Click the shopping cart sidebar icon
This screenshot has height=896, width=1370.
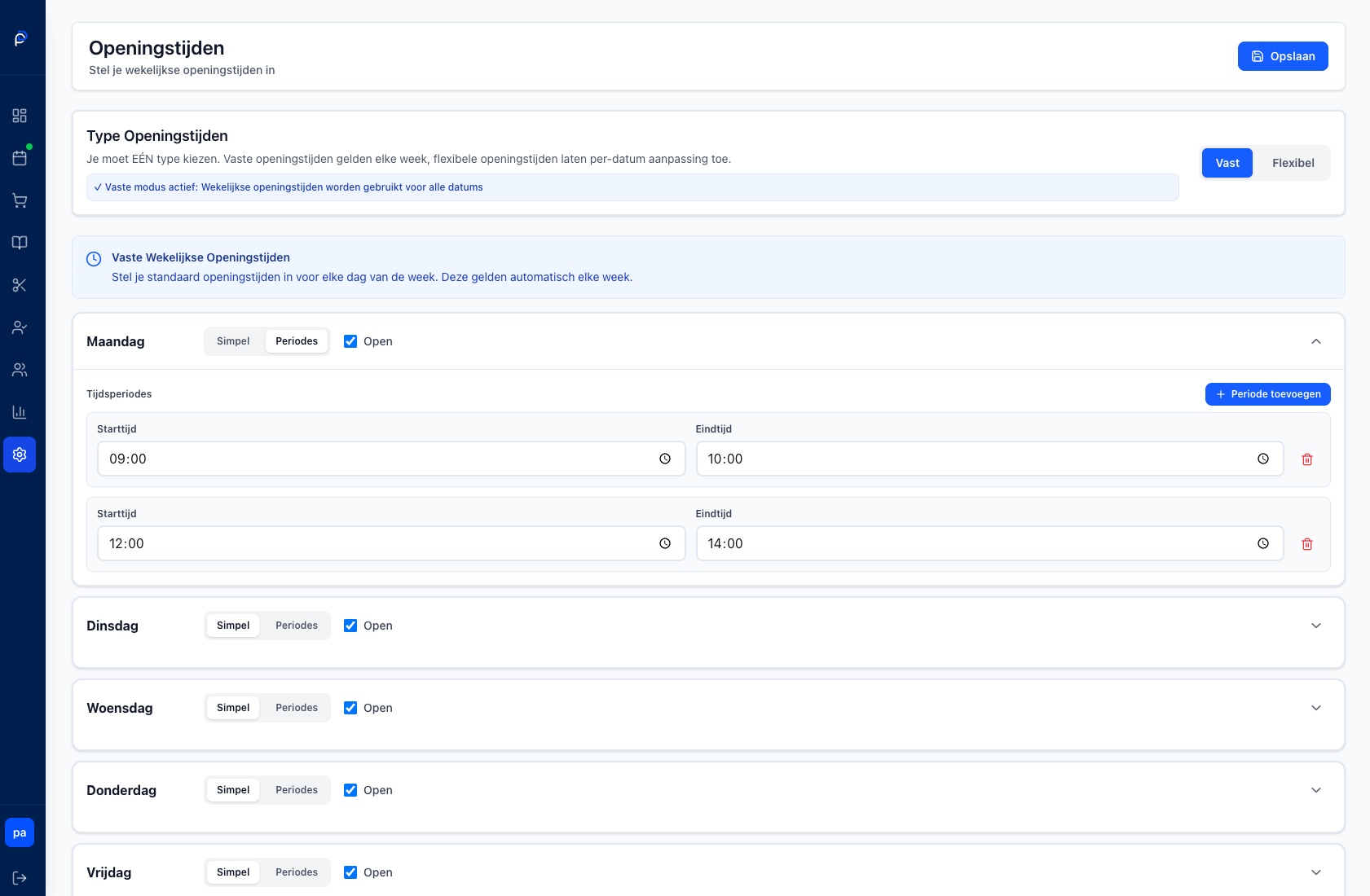pyautogui.click(x=20, y=200)
